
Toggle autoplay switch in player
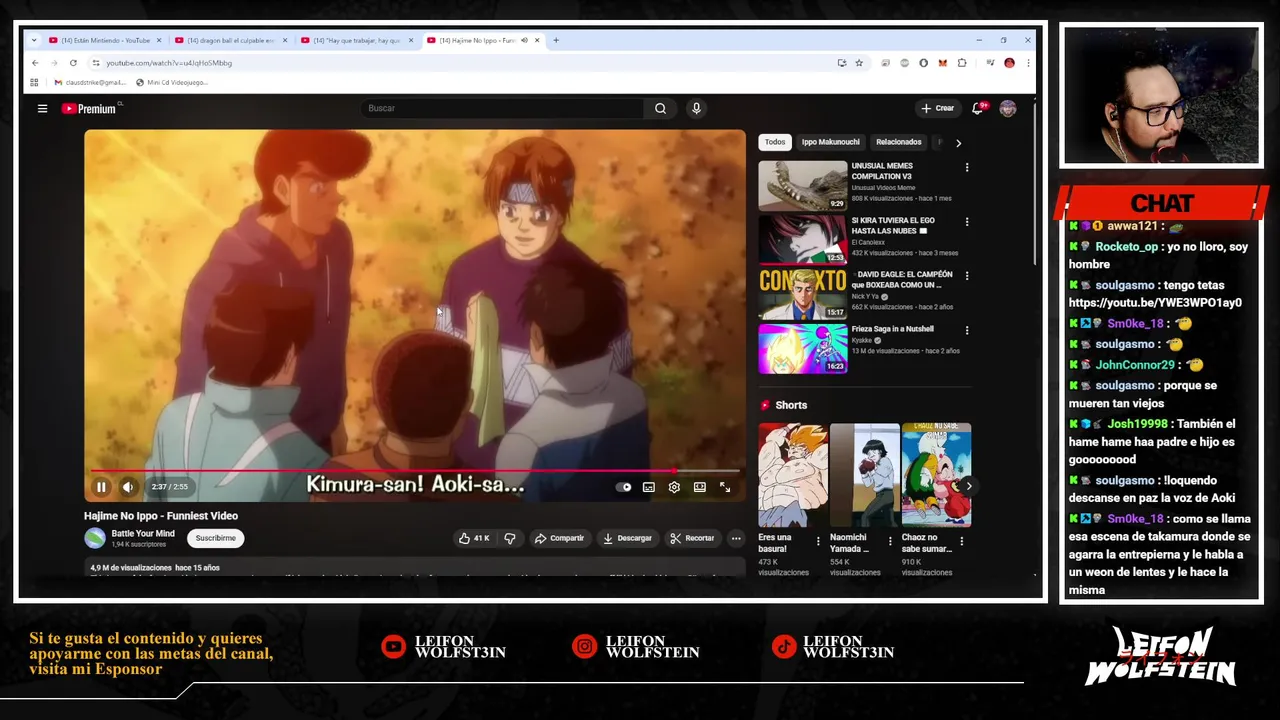[x=625, y=487]
